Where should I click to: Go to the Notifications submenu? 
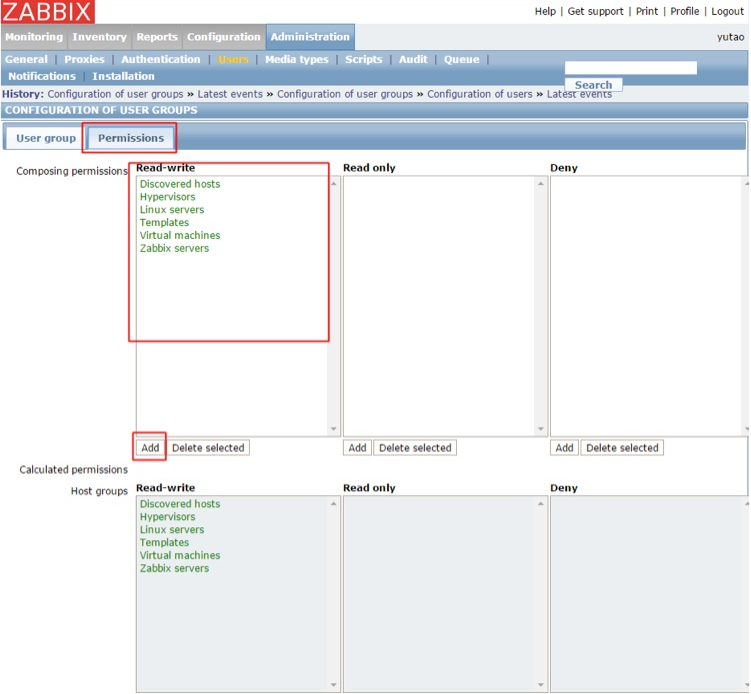[x=42, y=76]
